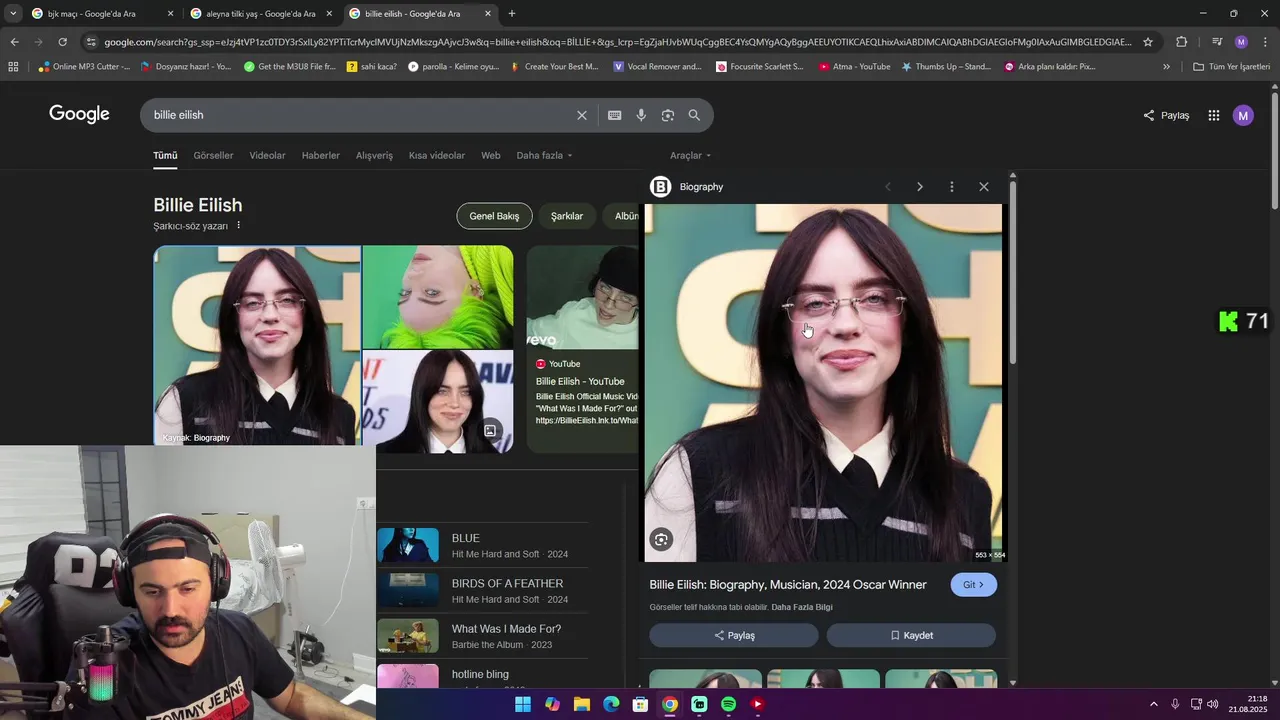Screen dimensions: 1280x720
Task: Open Chrome's three-dot menu
Action: [1266, 42]
